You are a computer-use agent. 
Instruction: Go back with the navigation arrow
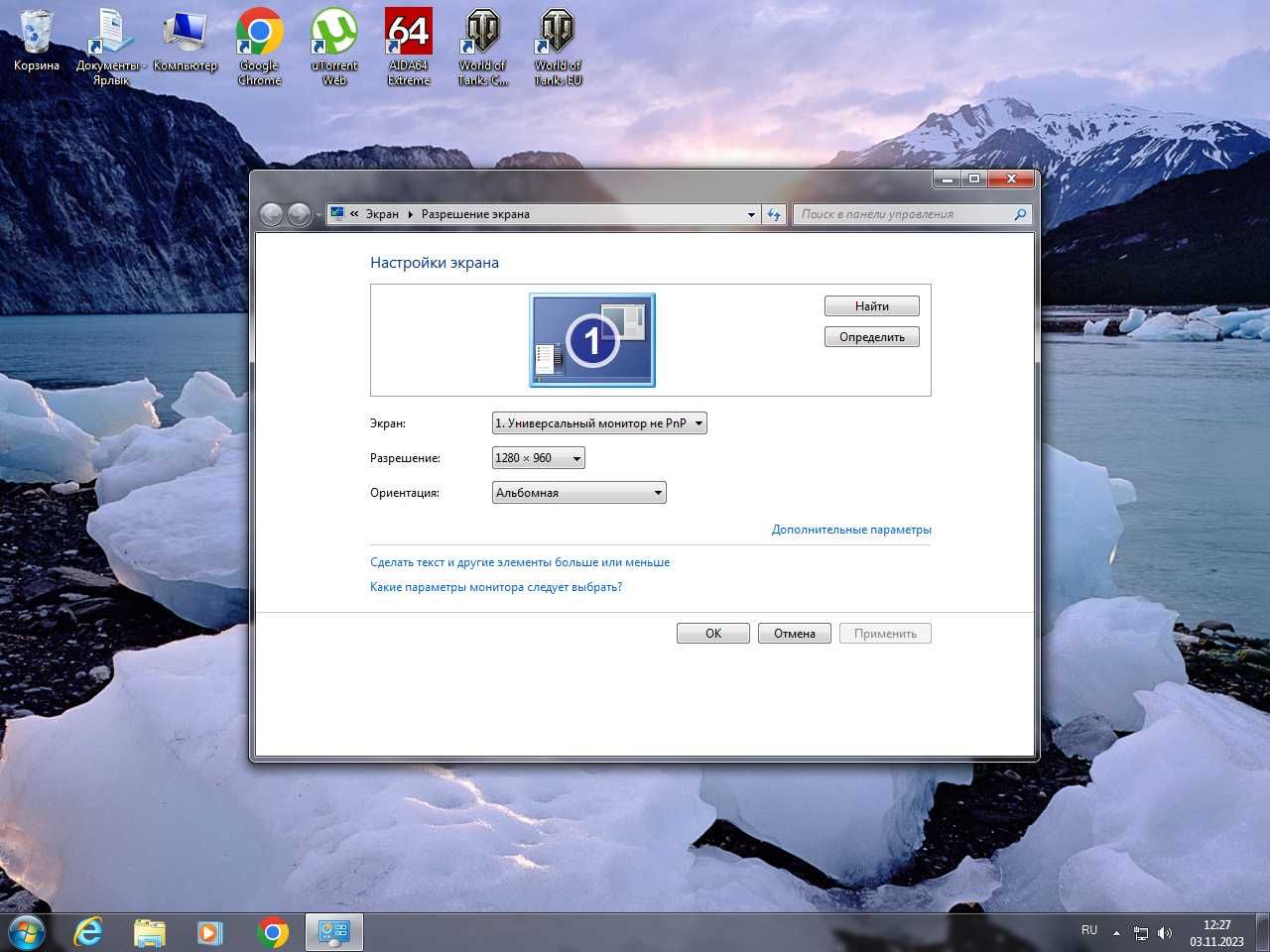click(x=272, y=214)
